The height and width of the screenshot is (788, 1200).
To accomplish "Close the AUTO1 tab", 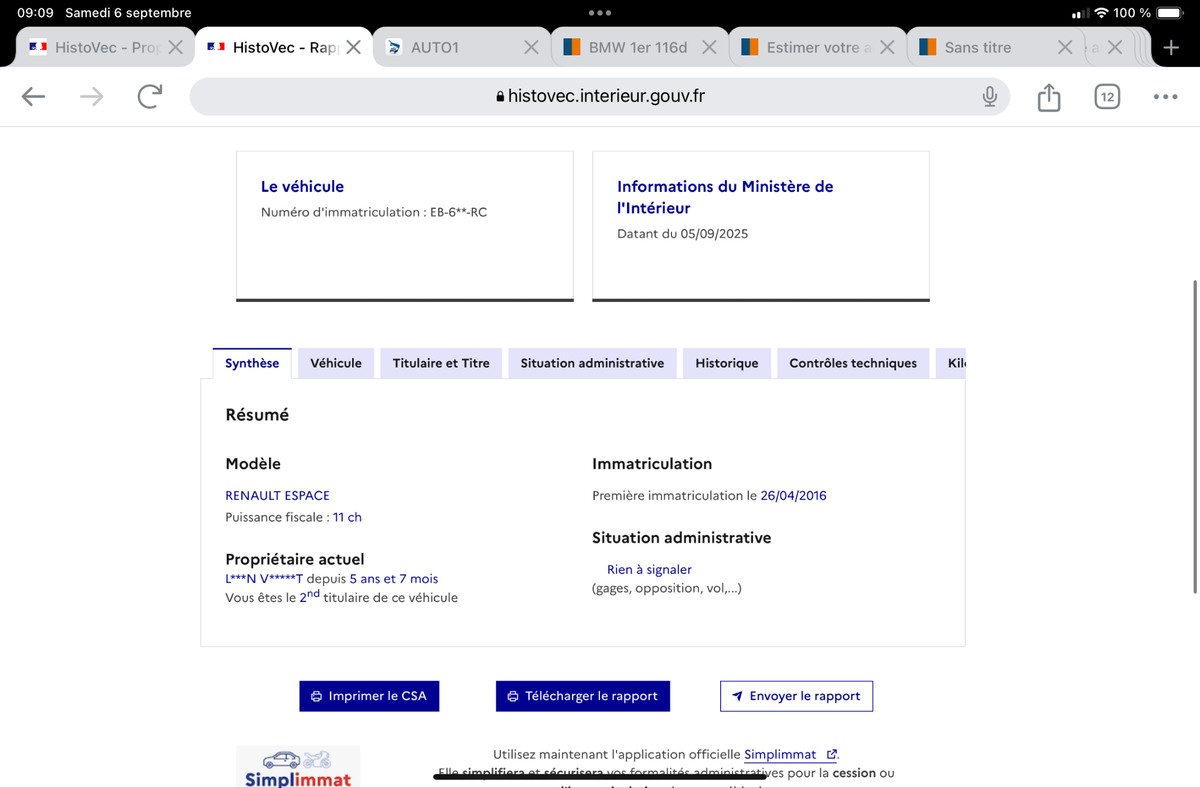I will pos(531,47).
